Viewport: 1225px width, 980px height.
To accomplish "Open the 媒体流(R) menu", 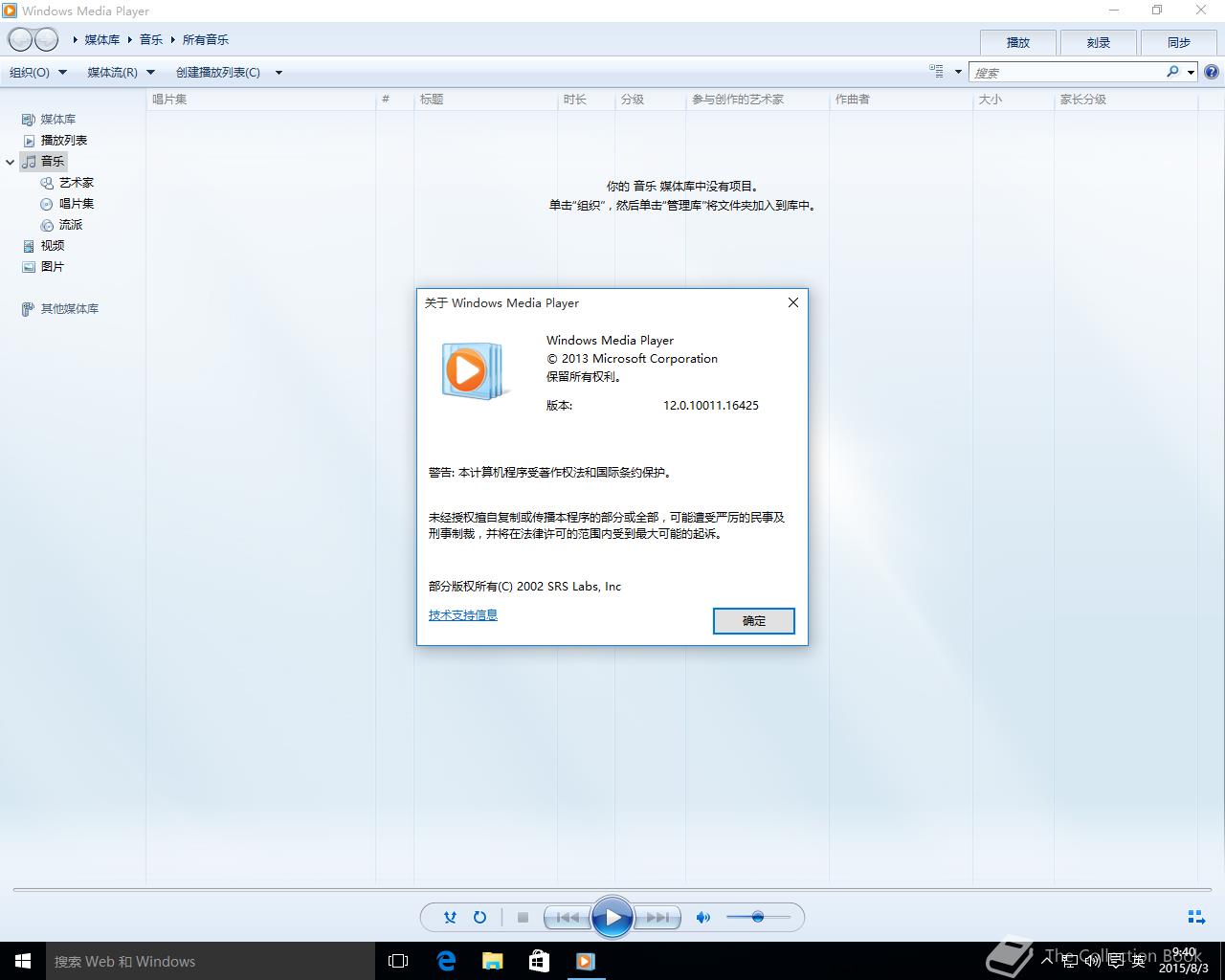I will point(121,72).
